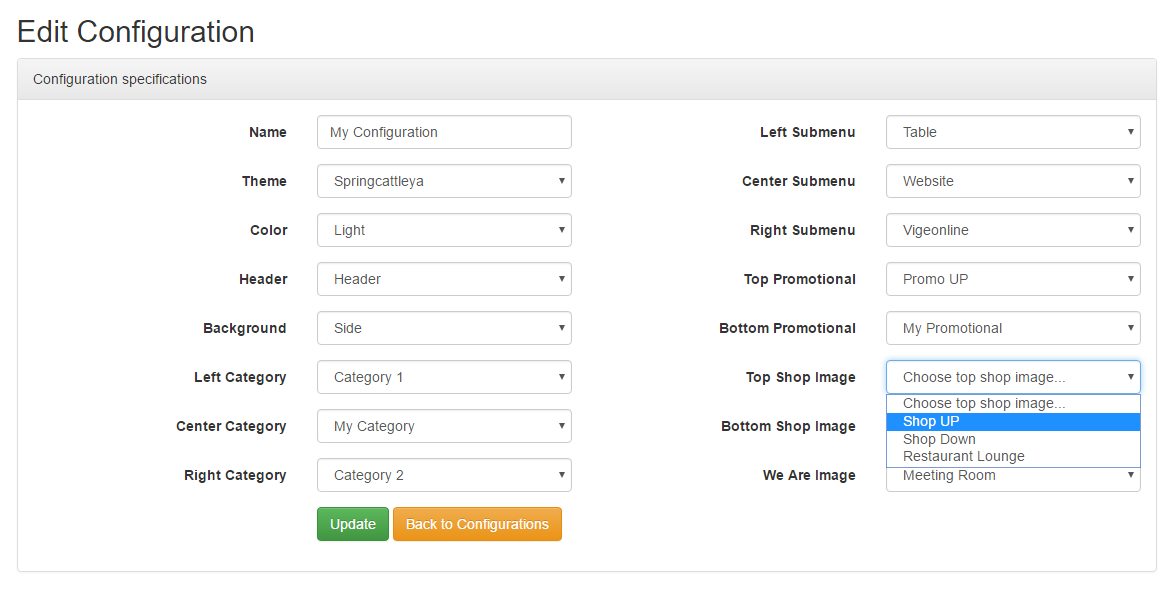Expand the Left Category dropdown
1174x591 pixels.
(444, 378)
